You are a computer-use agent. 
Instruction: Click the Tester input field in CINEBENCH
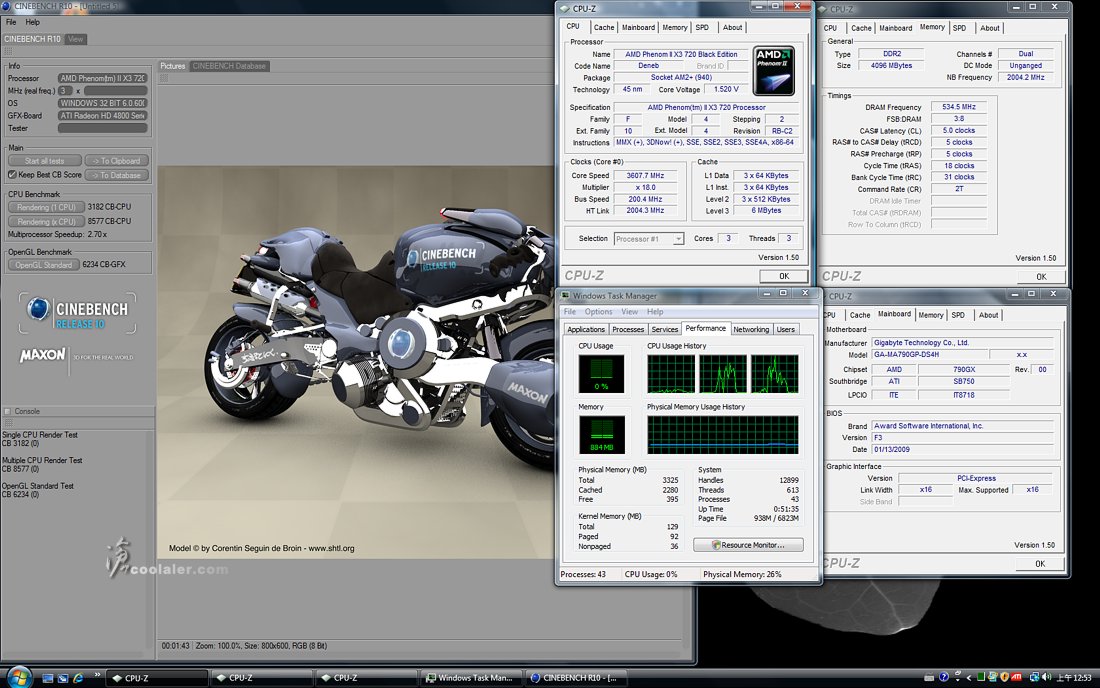click(102, 128)
